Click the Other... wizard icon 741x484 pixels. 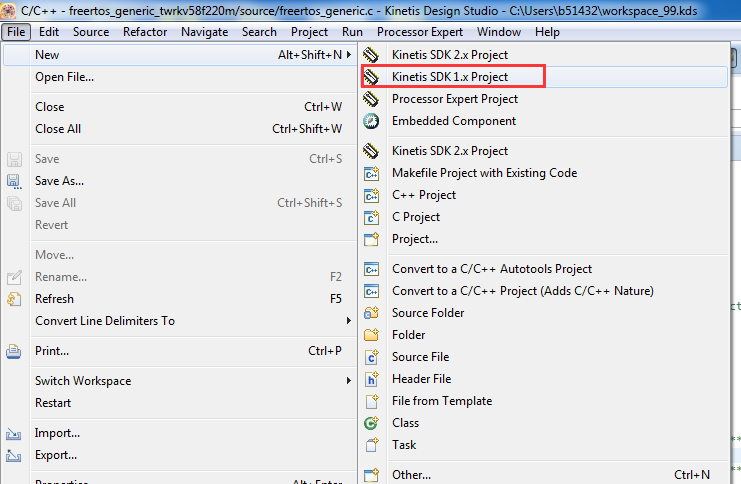tap(371, 475)
